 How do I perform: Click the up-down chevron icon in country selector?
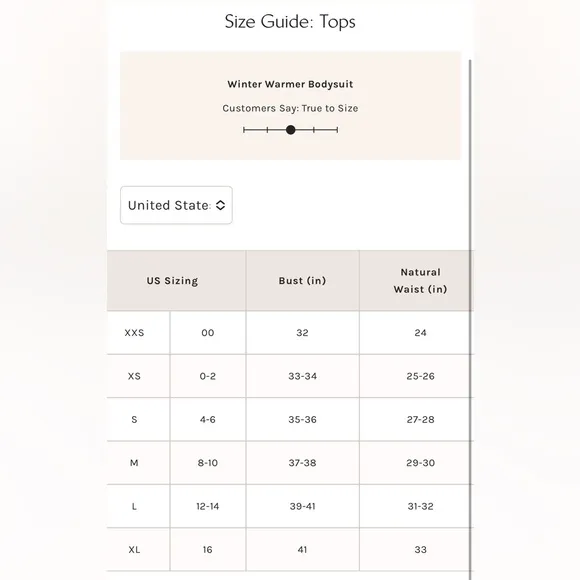(220, 205)
